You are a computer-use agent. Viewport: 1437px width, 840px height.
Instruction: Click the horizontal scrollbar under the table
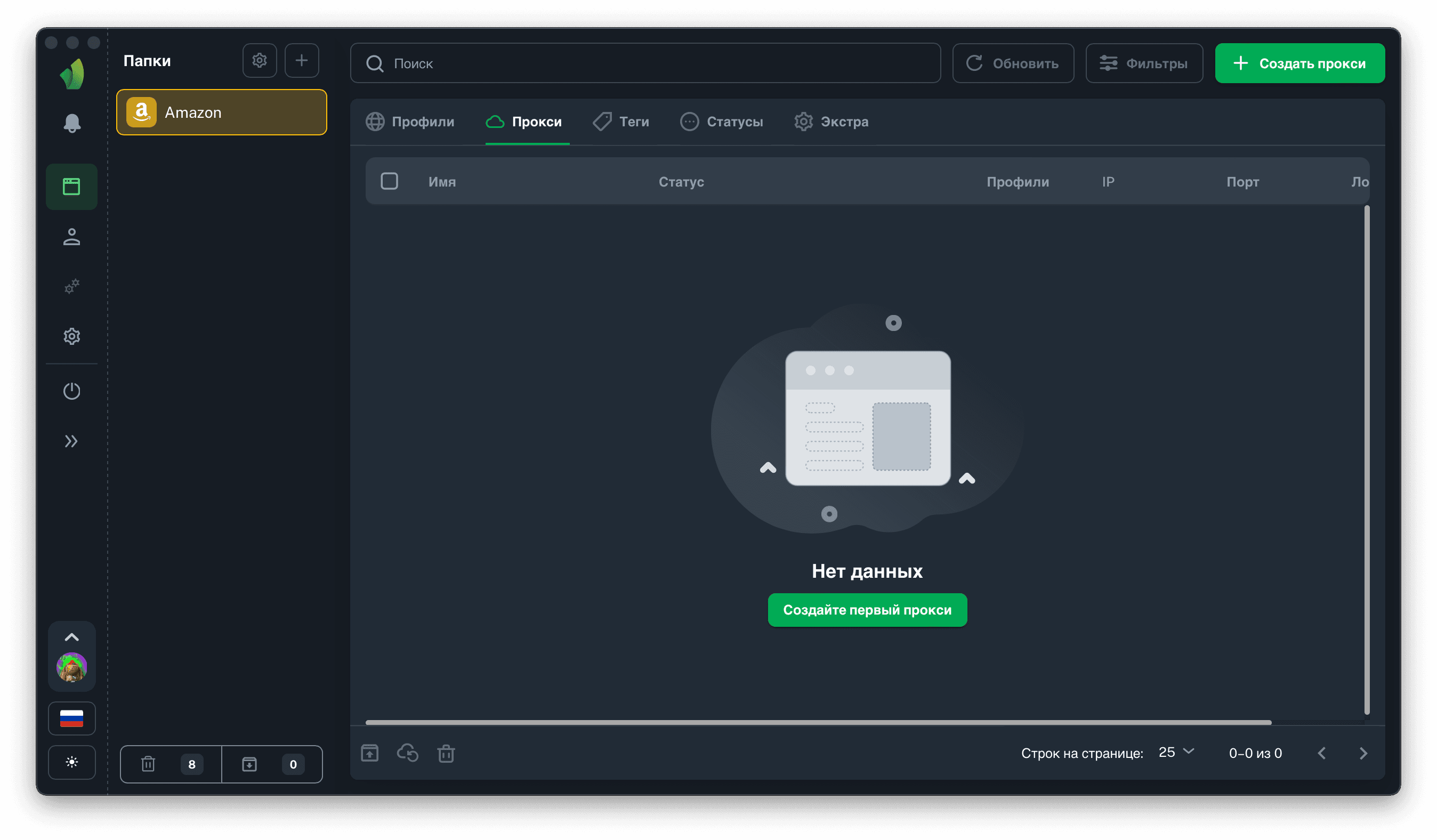[818, 723]
